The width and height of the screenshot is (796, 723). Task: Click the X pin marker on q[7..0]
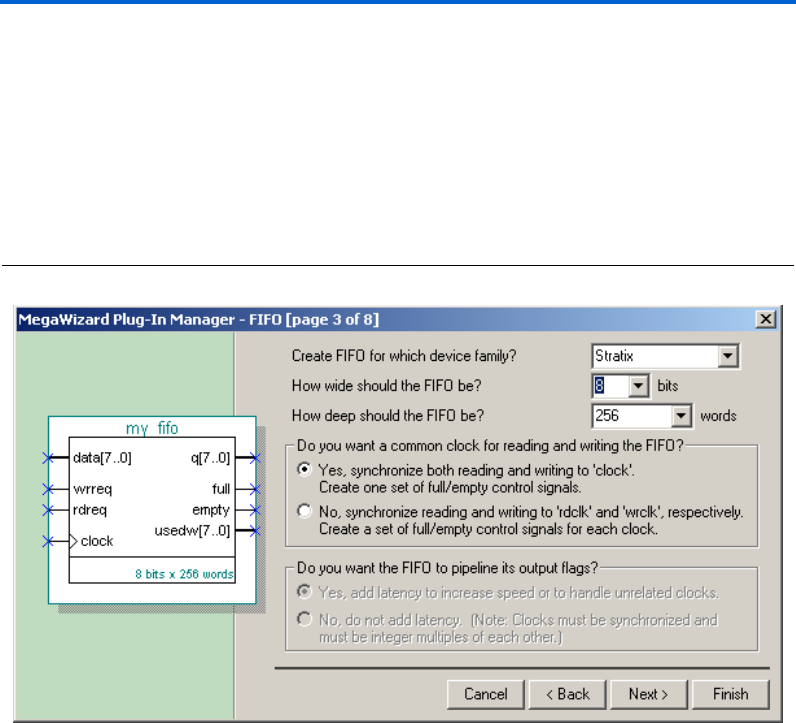(255, 458)
